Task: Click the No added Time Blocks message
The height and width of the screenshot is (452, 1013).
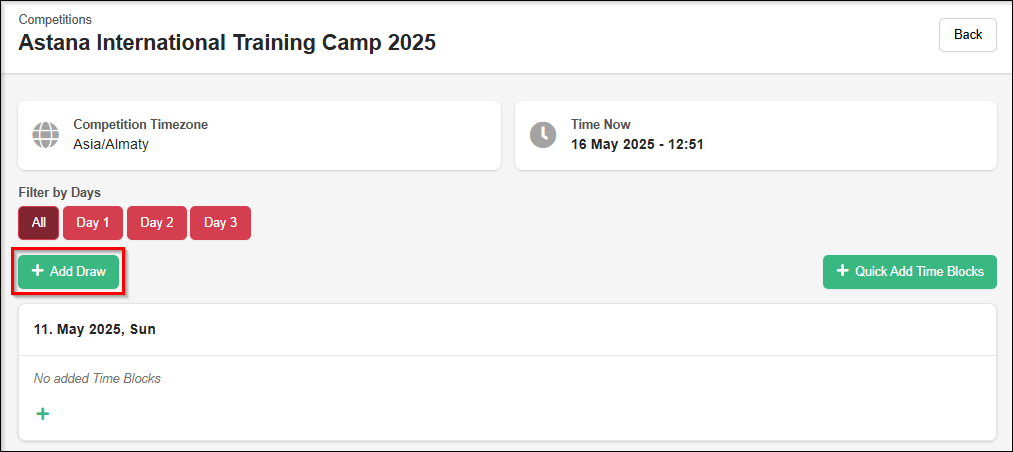Action: point(97,379)
